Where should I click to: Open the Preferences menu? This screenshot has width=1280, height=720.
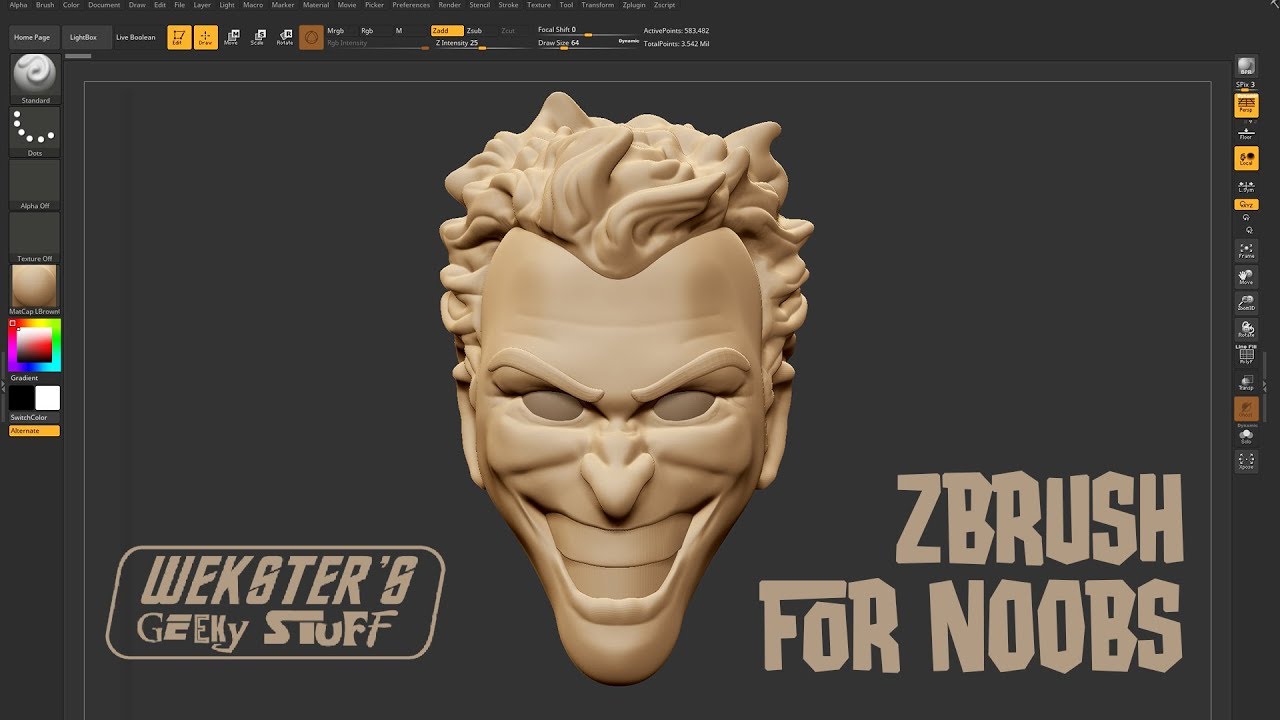click(411, 5)
